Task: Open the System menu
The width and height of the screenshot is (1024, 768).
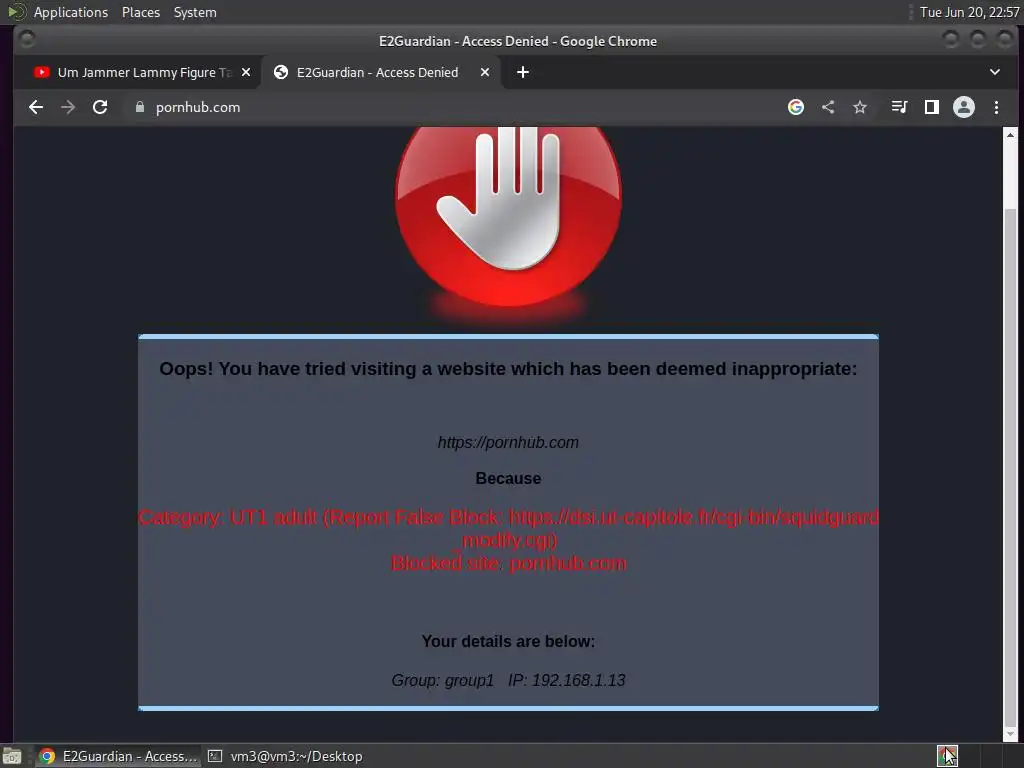Action: 195,12
